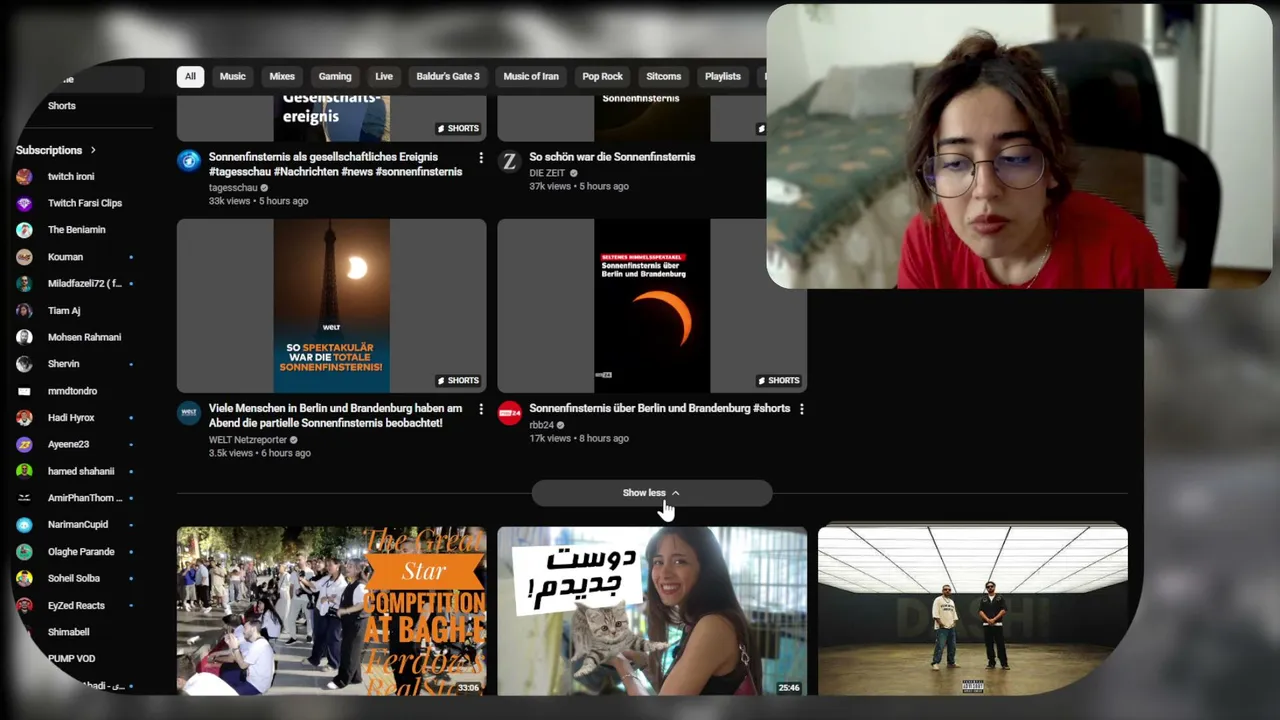
Task: Click the rbb24 channel name under video
Action: click(x=541, y=425)
